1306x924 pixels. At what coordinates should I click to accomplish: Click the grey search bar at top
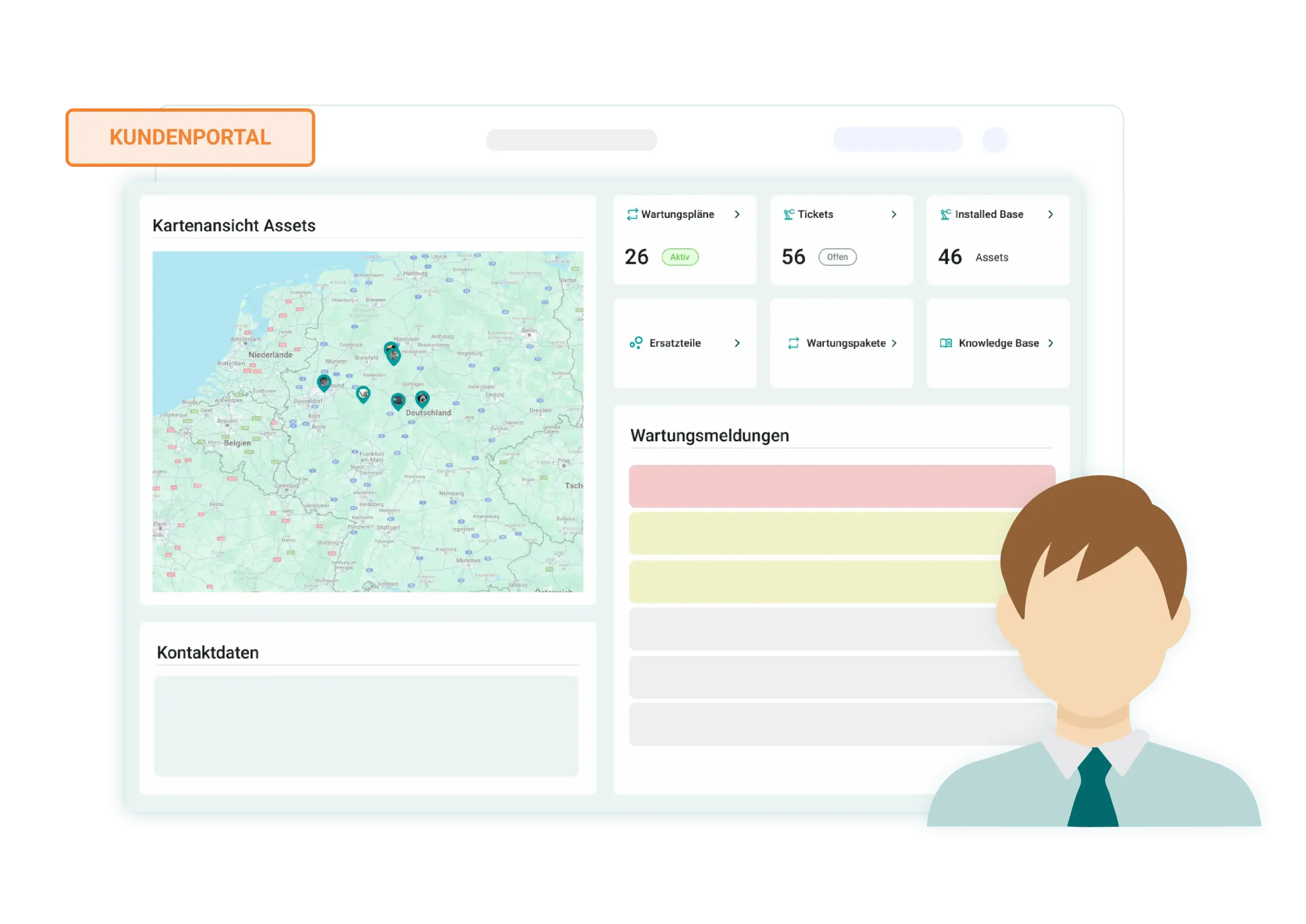click(x=571, y=140)
